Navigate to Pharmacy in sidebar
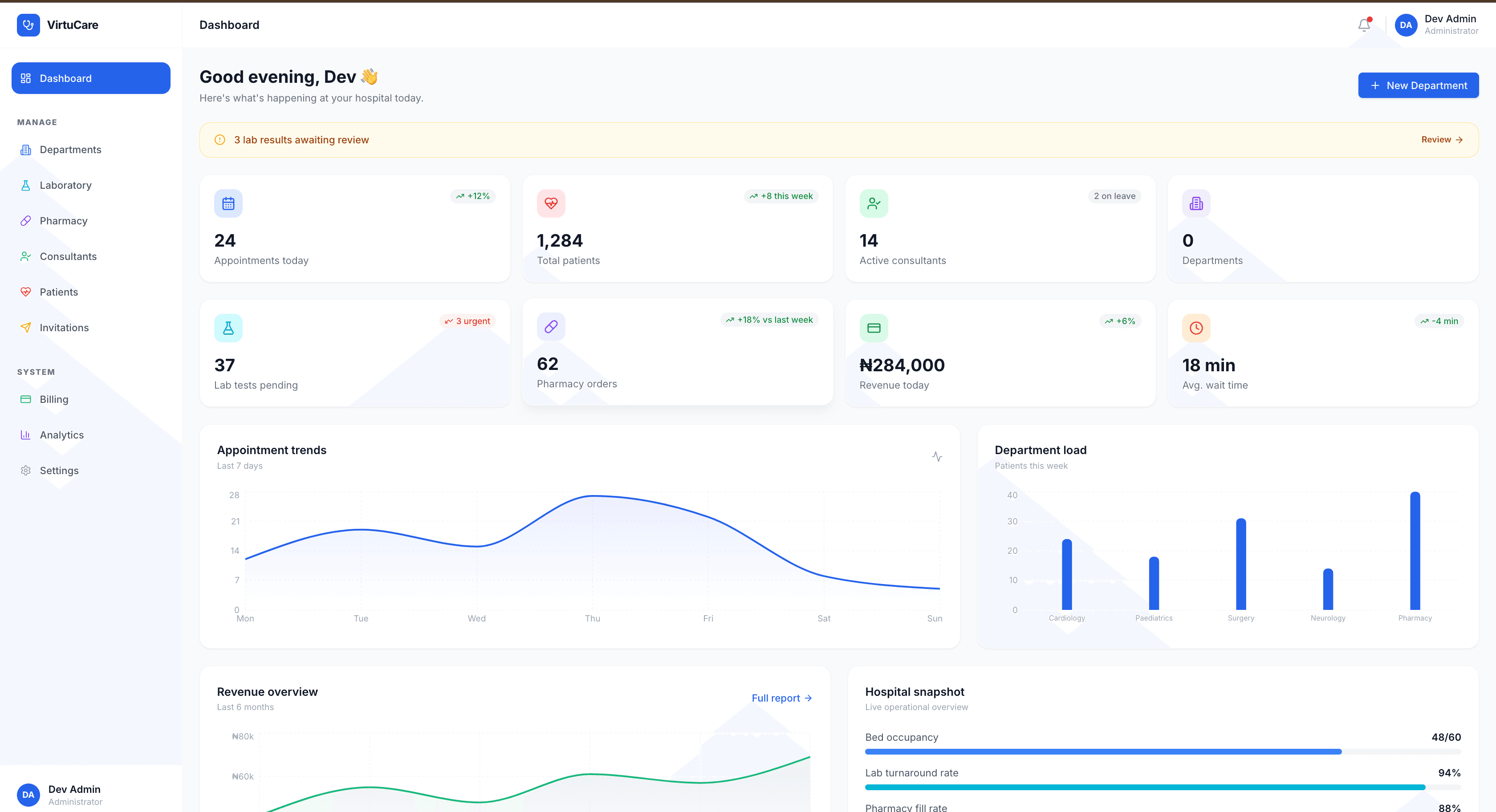 point(91,221)
